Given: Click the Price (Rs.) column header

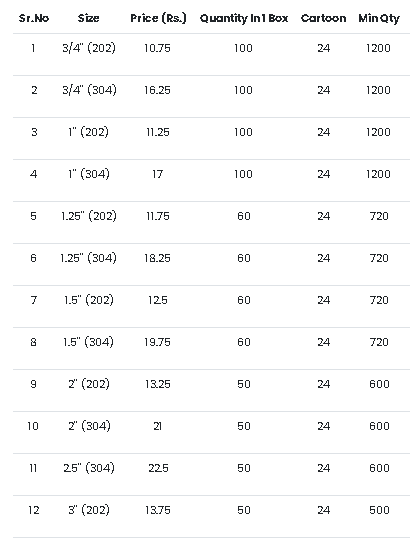Looking at the screenshot, I should pos(158,18).
